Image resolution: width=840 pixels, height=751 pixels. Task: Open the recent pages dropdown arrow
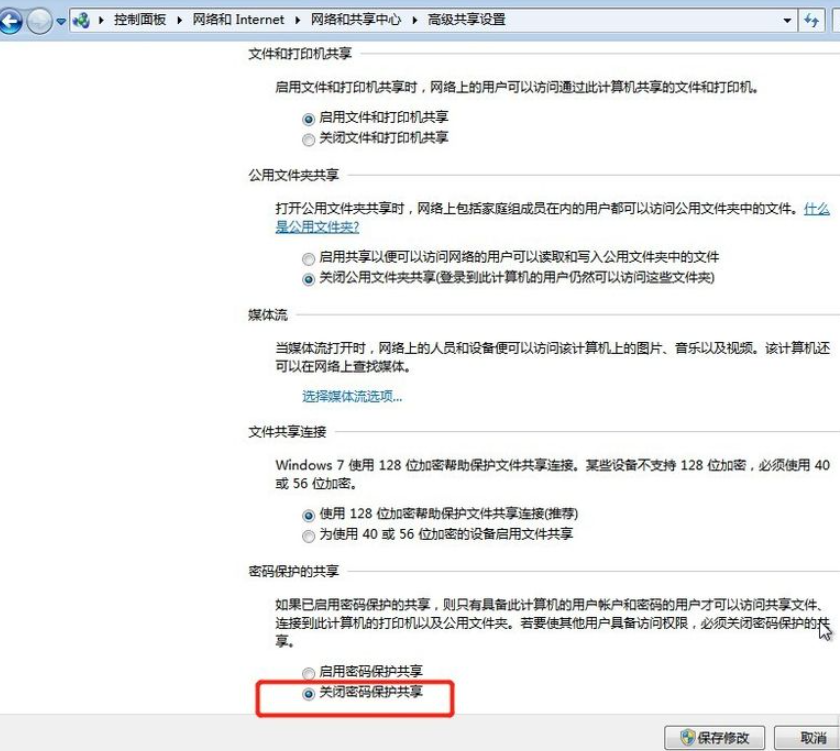pos(61,21)
